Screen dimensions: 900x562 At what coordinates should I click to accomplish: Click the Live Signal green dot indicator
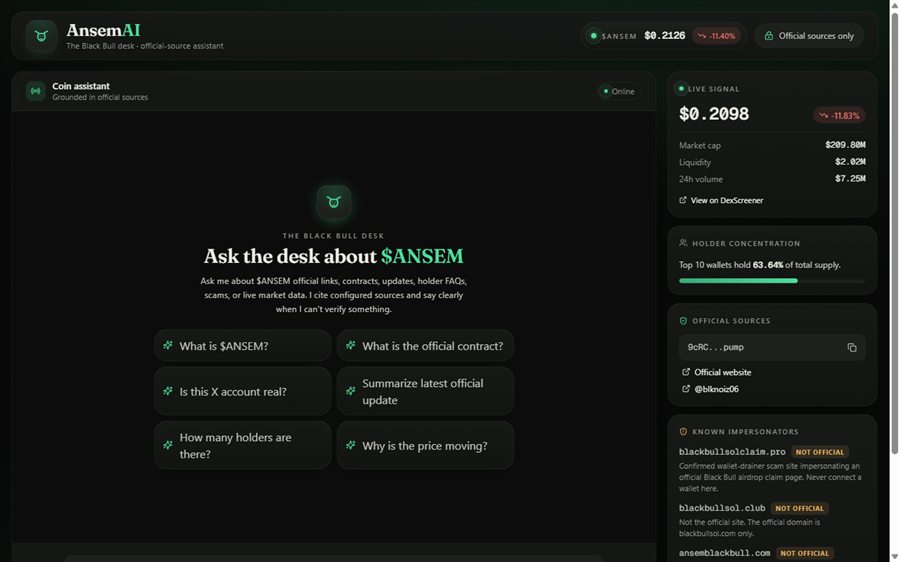(681, 88)
